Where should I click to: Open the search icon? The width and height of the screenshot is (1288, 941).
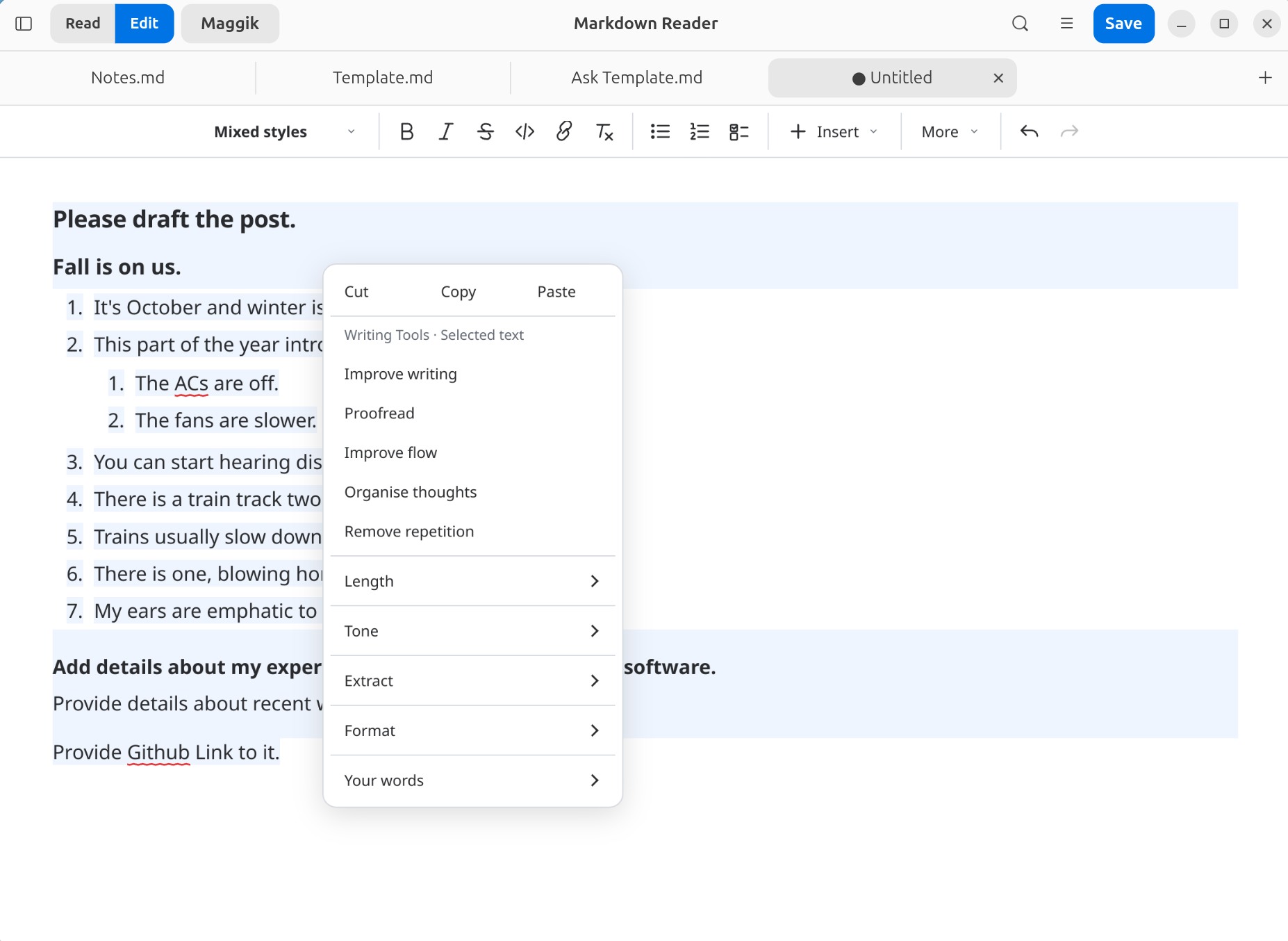click(1020, 24)
